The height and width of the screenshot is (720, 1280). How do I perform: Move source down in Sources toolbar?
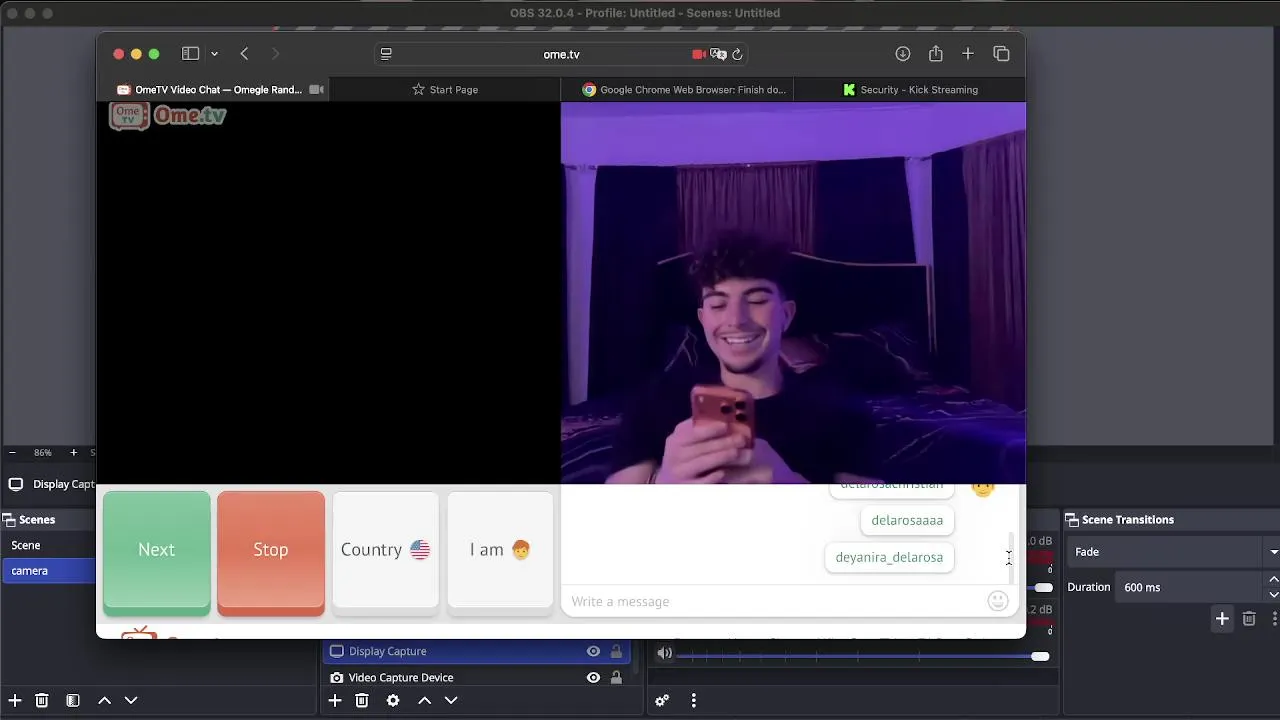click(451, 701)
